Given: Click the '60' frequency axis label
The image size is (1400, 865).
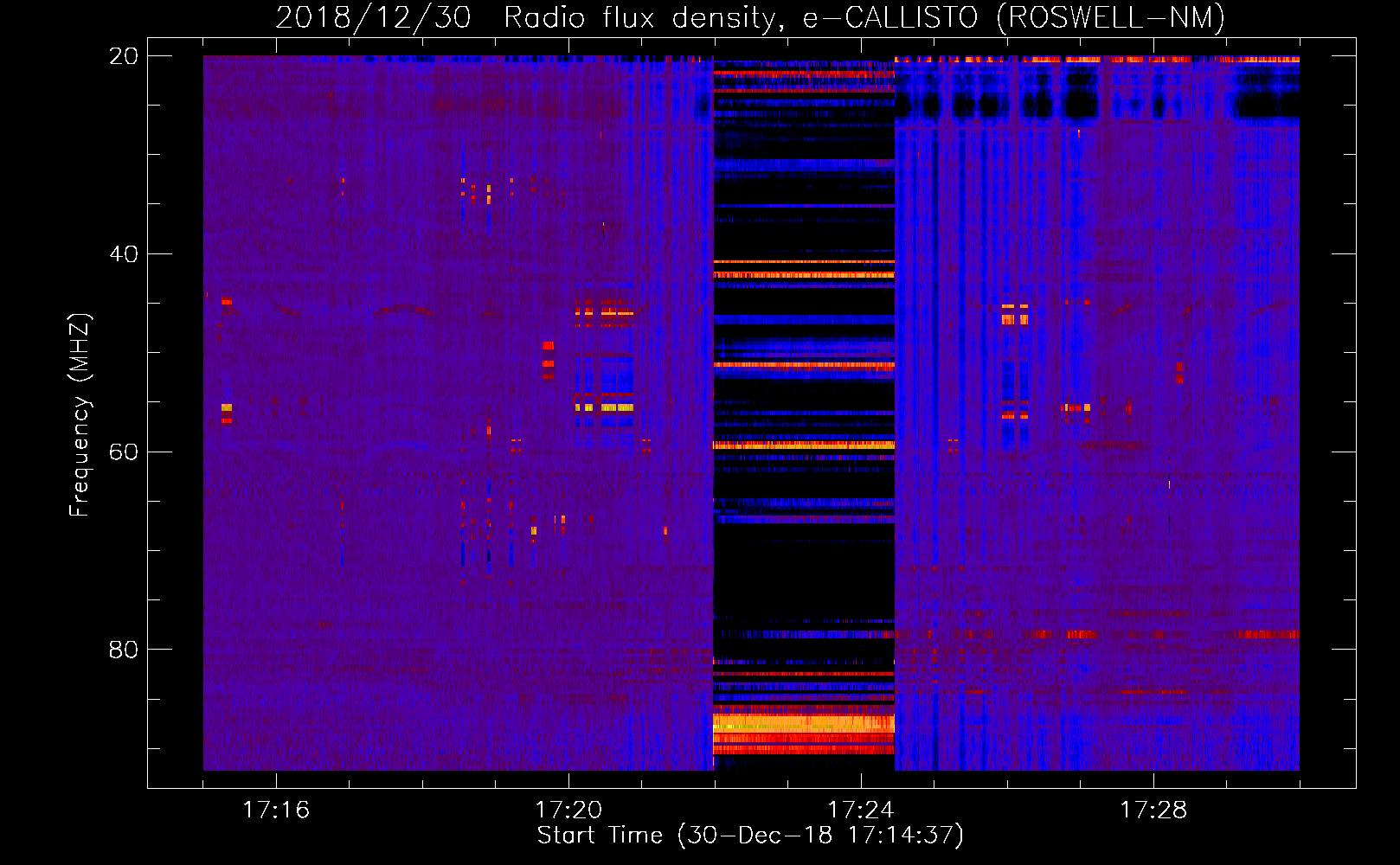Looking at the screenshot, I should pos(124,452).
